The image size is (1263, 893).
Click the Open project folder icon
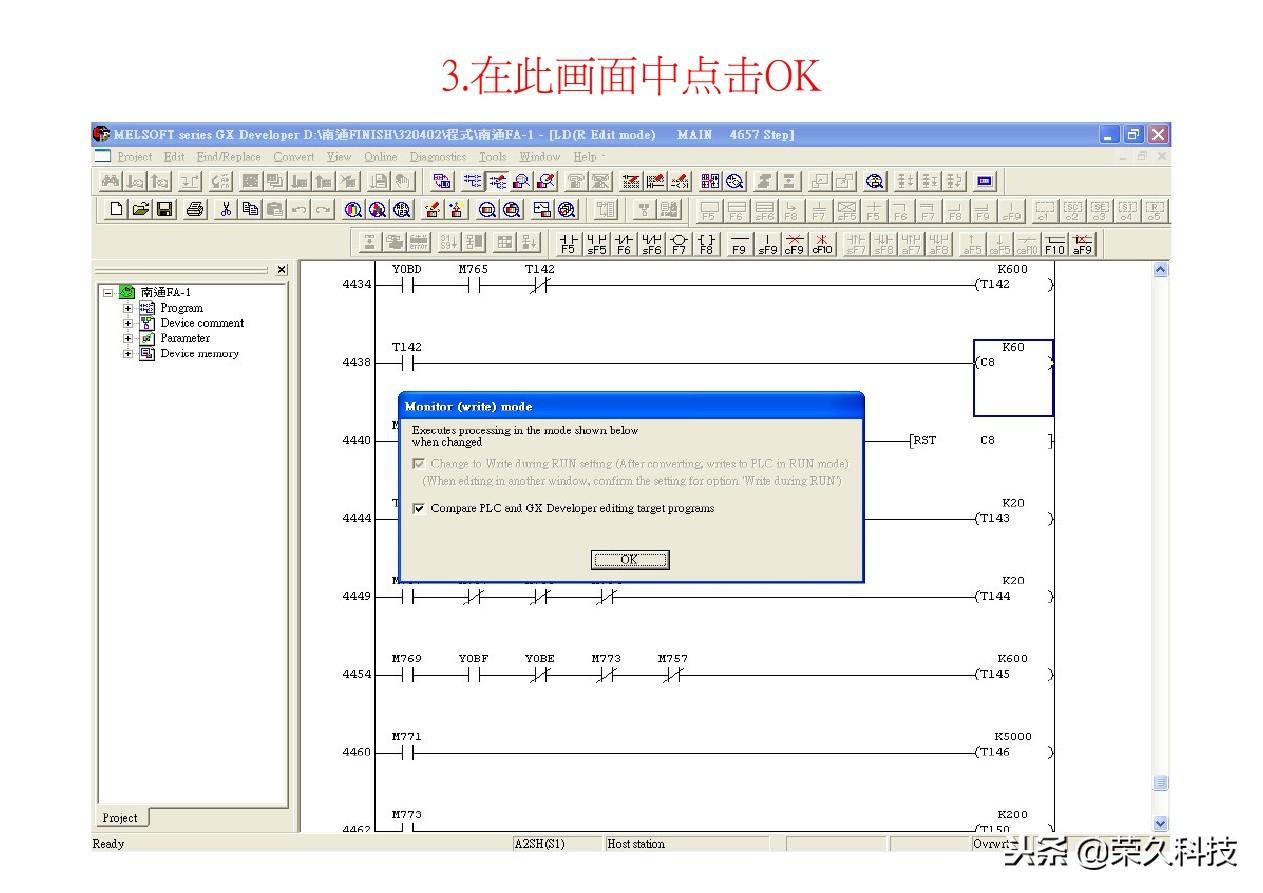(140, 209)
